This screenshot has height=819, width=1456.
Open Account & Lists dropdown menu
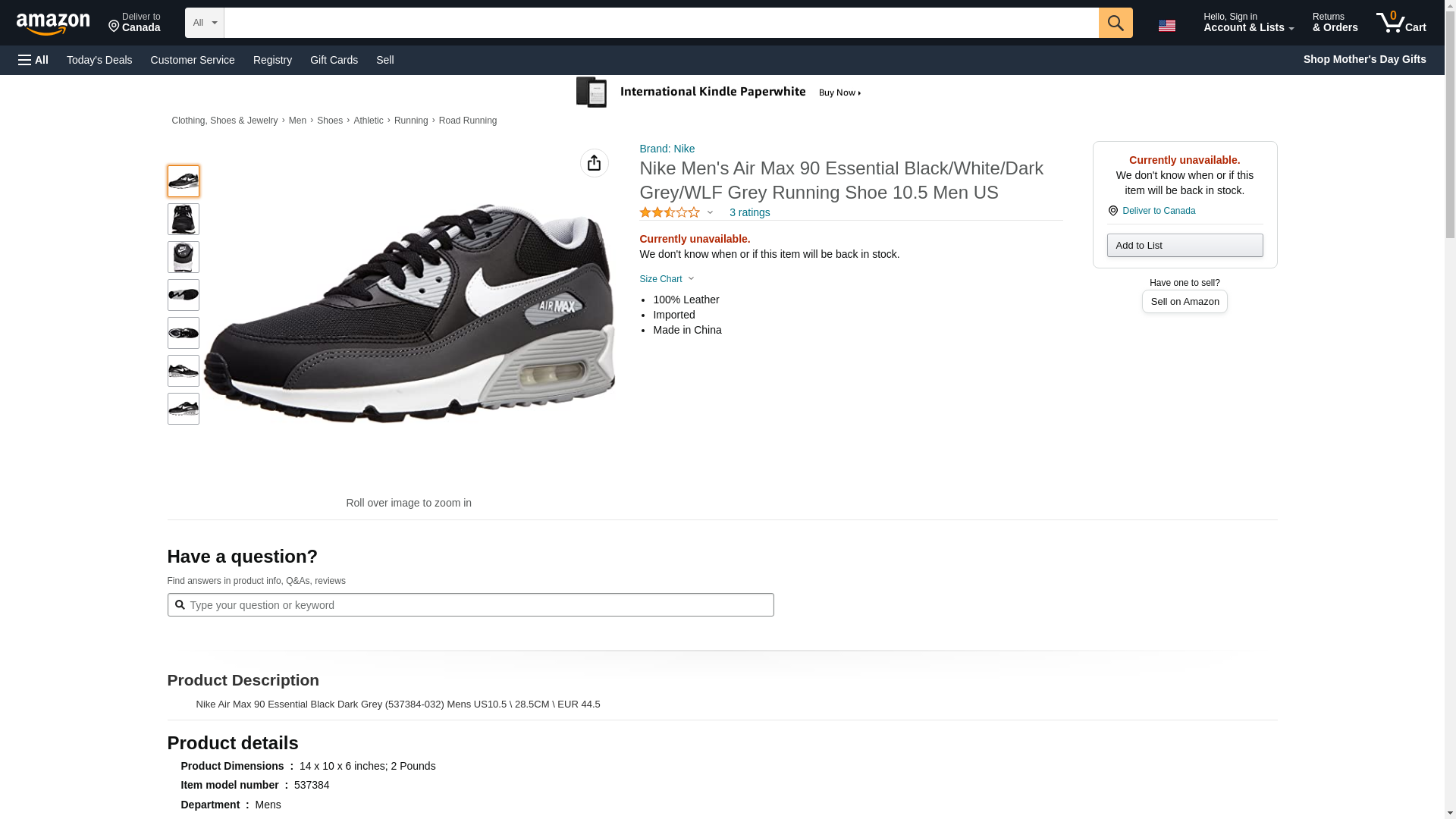1247,23
